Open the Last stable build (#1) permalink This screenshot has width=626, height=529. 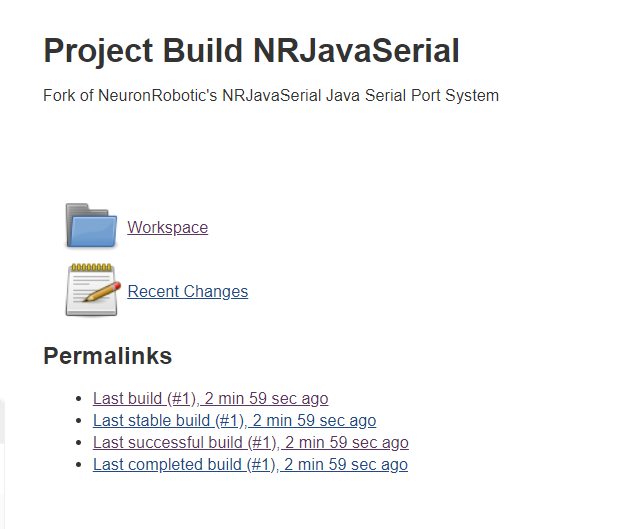[234, 420]
